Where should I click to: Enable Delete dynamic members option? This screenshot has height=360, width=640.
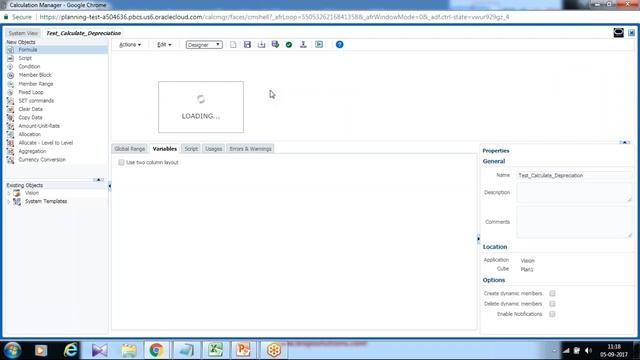[x=552, y=304]
